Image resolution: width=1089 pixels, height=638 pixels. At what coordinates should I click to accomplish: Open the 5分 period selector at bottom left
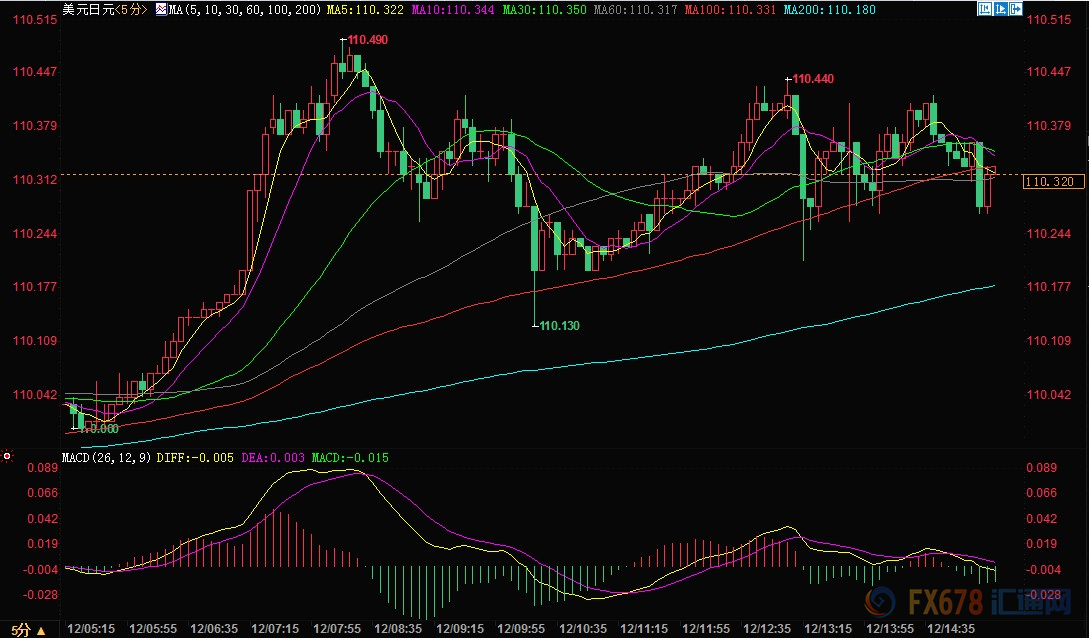tap(24, 630)
